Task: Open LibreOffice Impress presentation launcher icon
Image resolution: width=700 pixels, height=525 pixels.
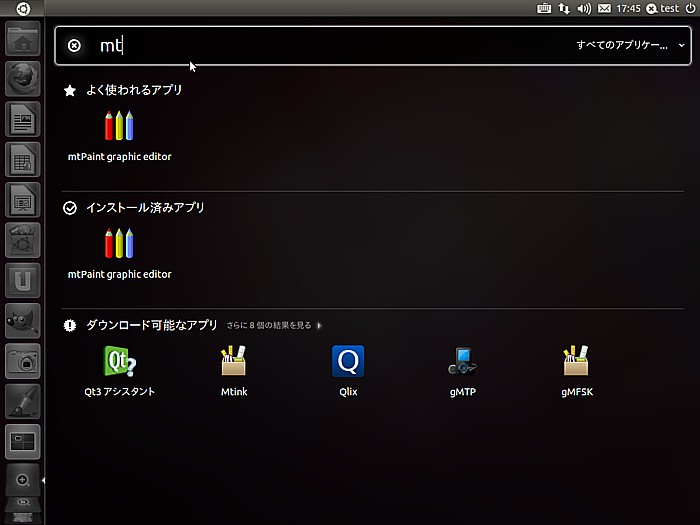Action: coord(23,200)
